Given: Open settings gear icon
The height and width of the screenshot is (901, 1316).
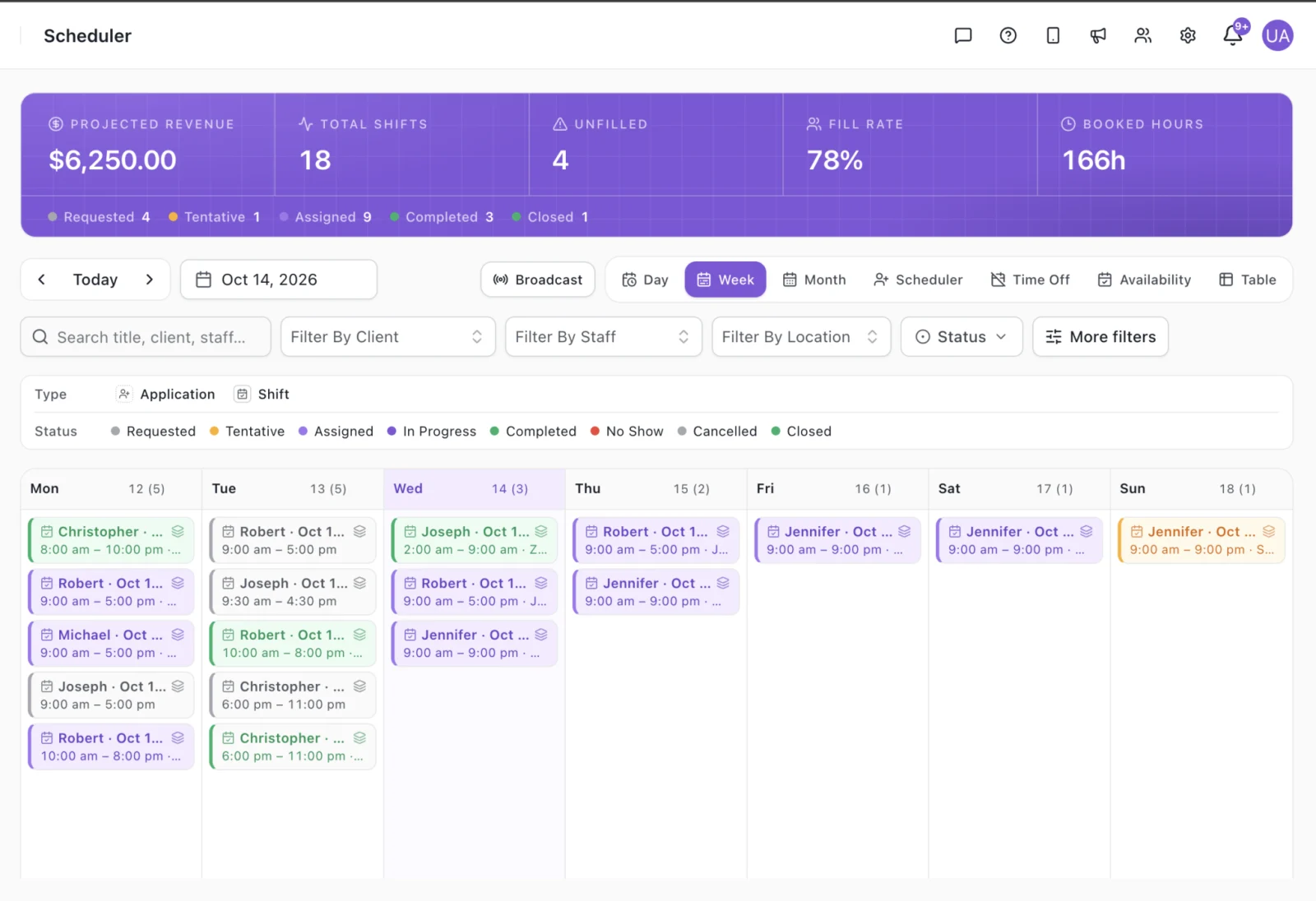Looking at the screenshot, I should [x=1188, y=35].
